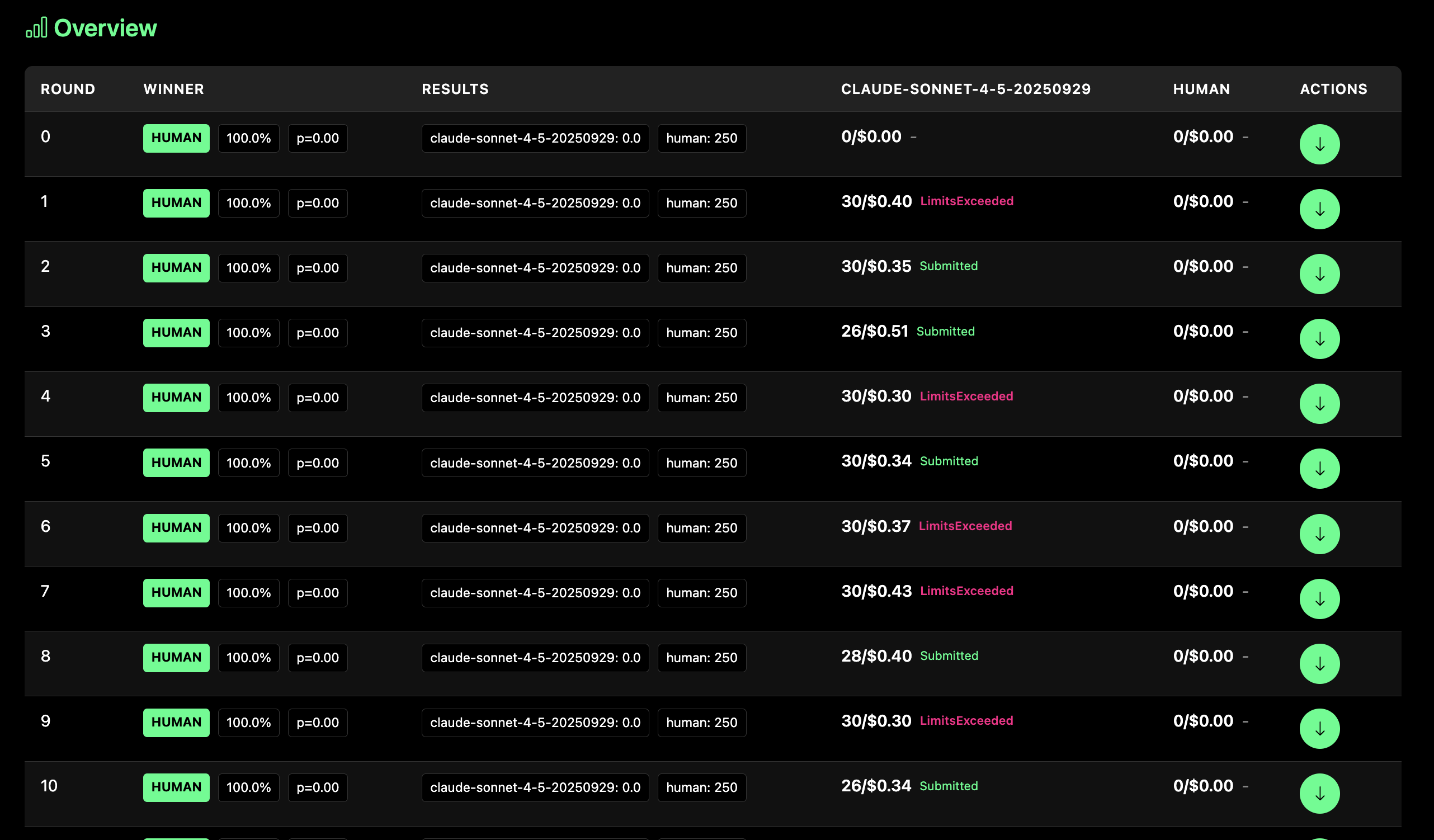1434x840 pixels.
Task: Download round 1 results via the arrow icon
Action: tap(1319, 209)
